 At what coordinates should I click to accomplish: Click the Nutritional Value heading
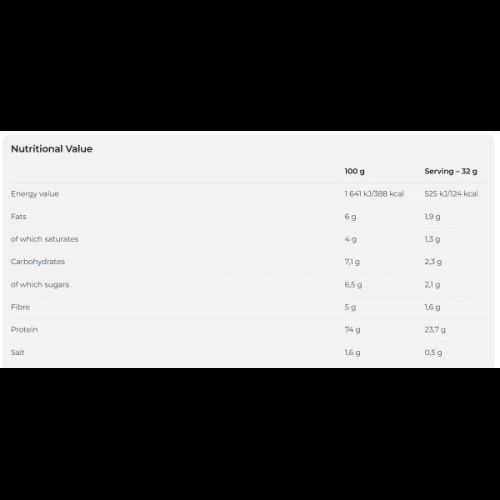(x=52, y=149)
